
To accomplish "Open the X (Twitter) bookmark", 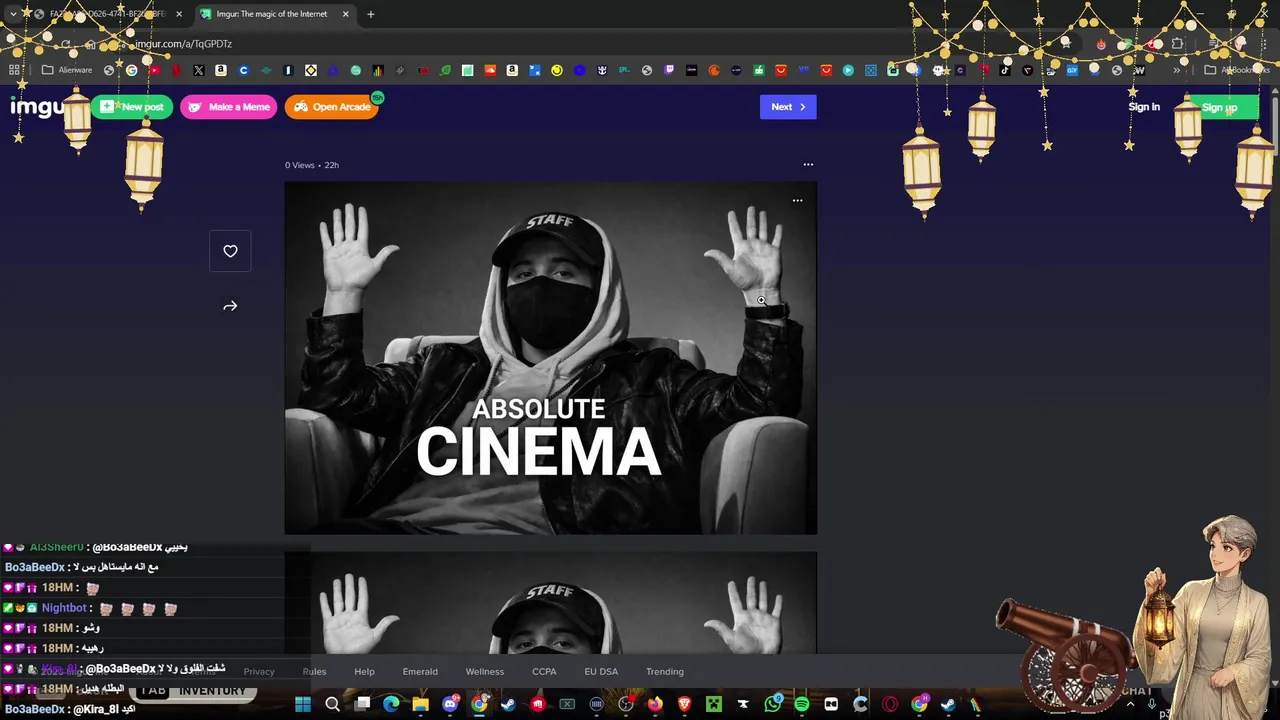I will point(198,70).
